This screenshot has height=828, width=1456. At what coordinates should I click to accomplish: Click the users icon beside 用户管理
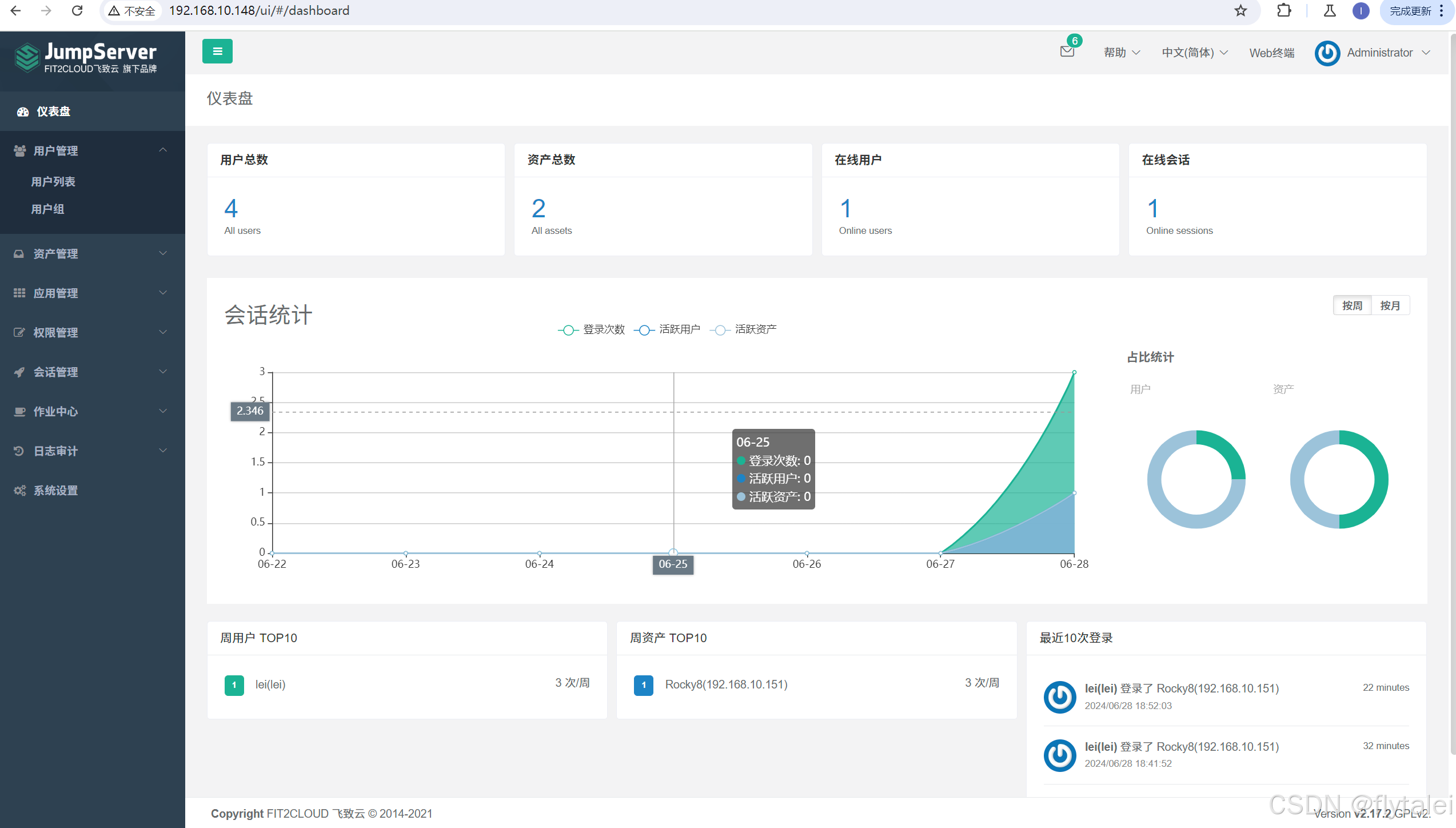(x=19, y=150)
